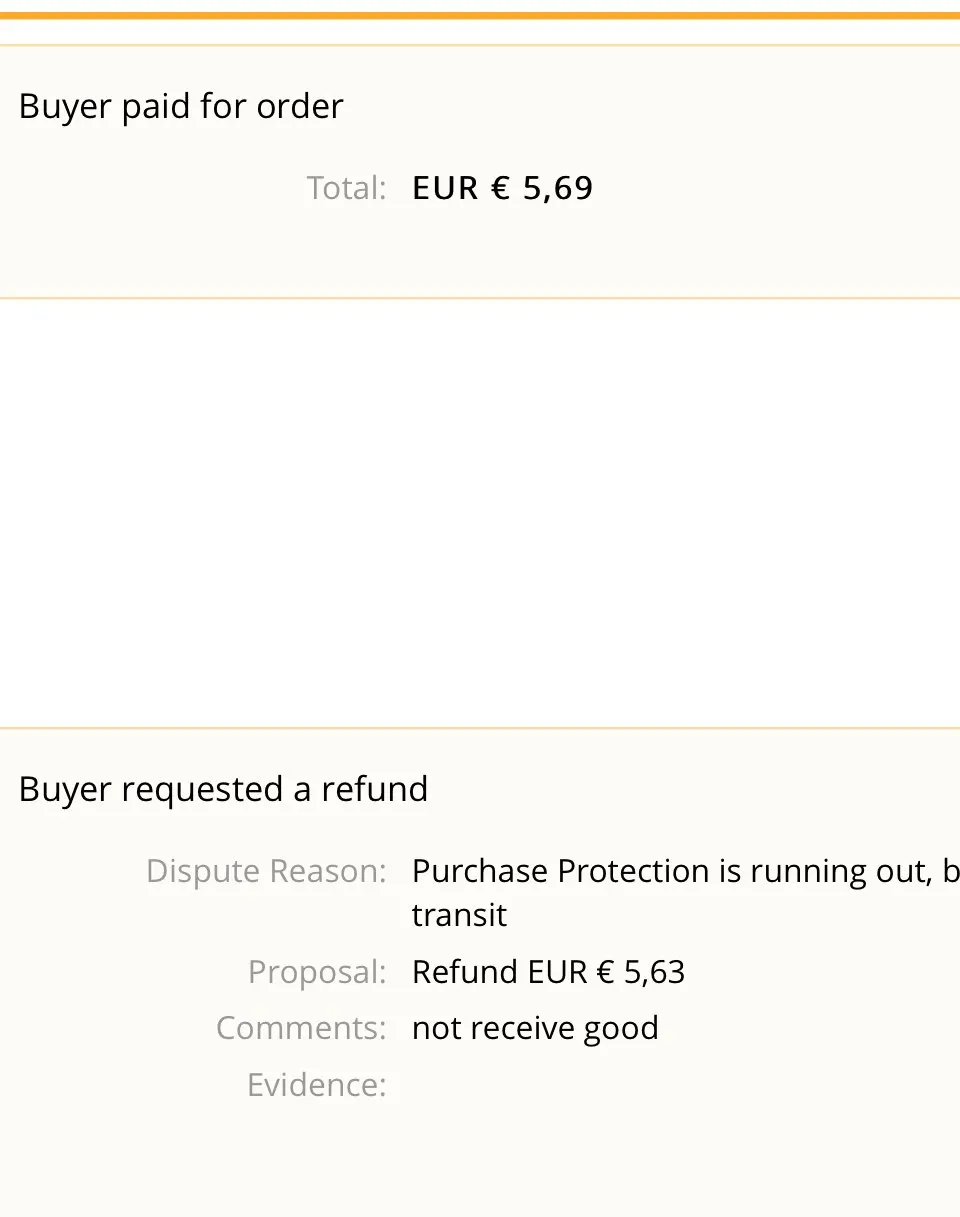
Task: Click "running out" in the dispute reason
Action: (x=838, y=871)
